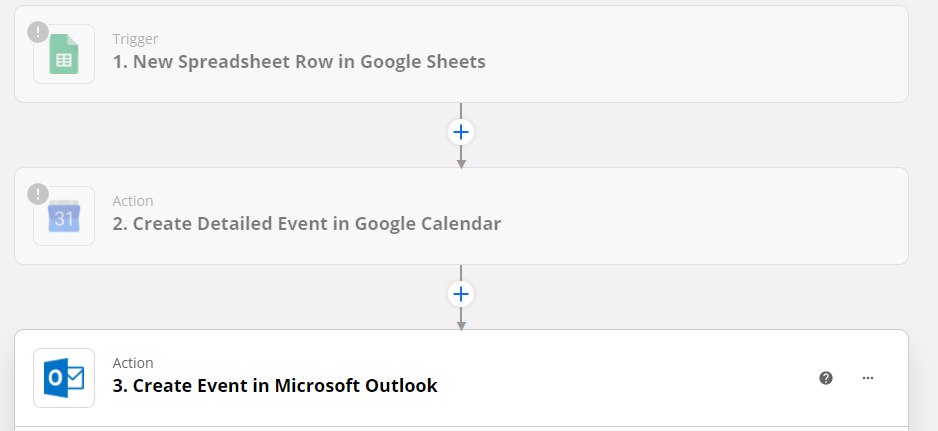Click the Microsoft Outlook app icon
938x431 pixels.
(x=64, y=379)
